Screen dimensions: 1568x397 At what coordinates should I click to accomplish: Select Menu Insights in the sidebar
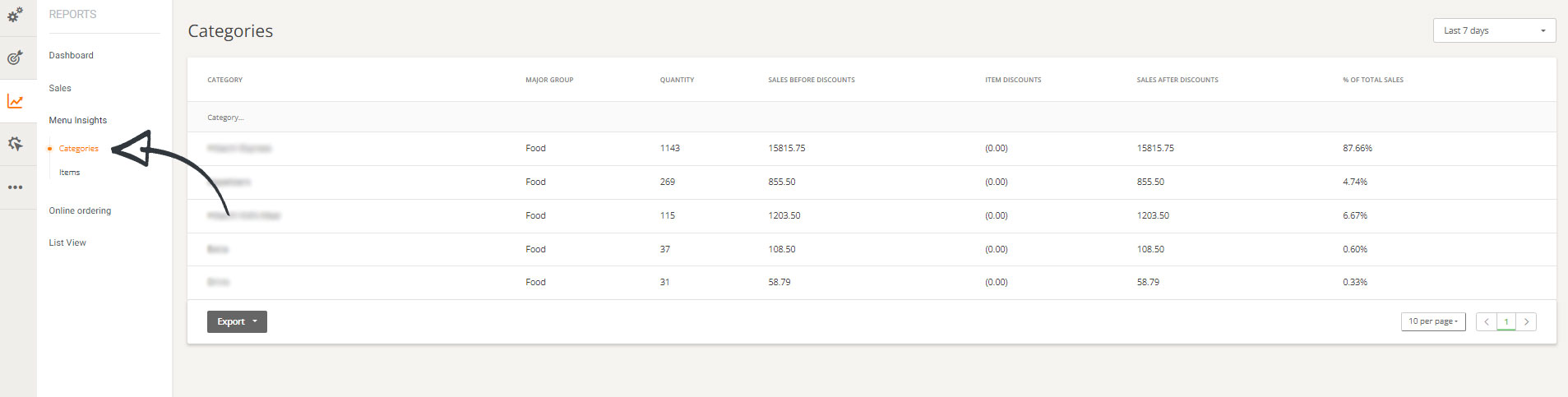coord(77,120)
